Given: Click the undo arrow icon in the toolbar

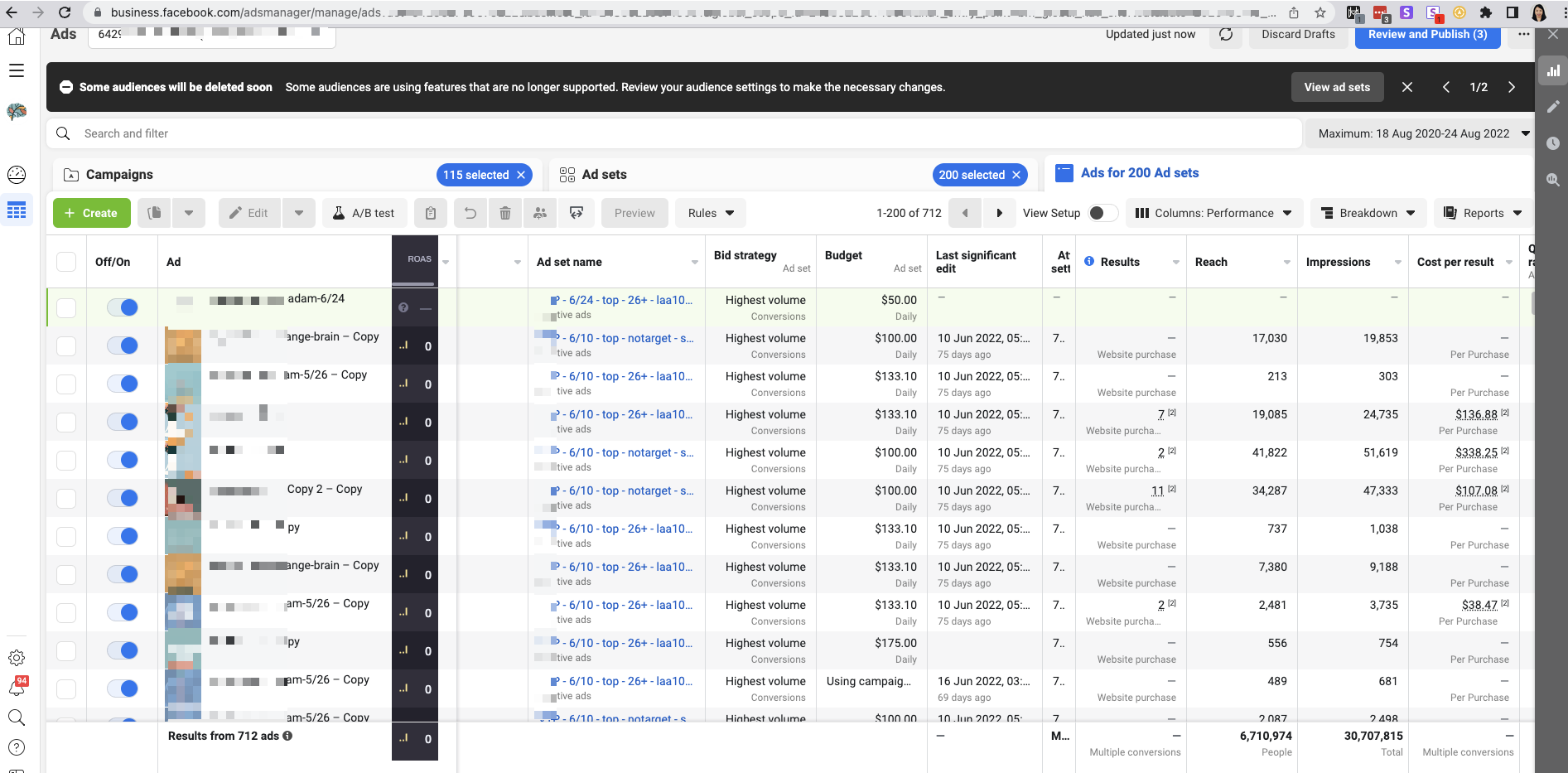Looking at the screenshot, I should click(x=470, y=213).
